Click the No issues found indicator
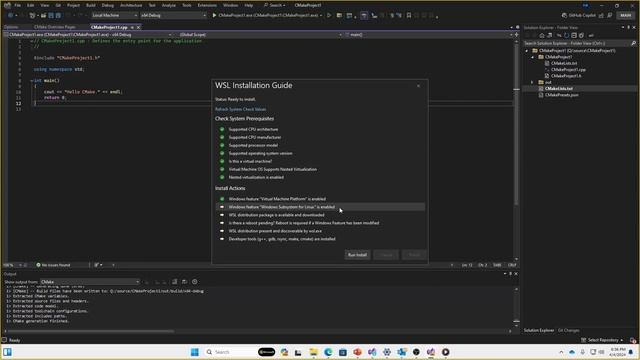This screenshot has width=640, height=360. pos(53,265)
